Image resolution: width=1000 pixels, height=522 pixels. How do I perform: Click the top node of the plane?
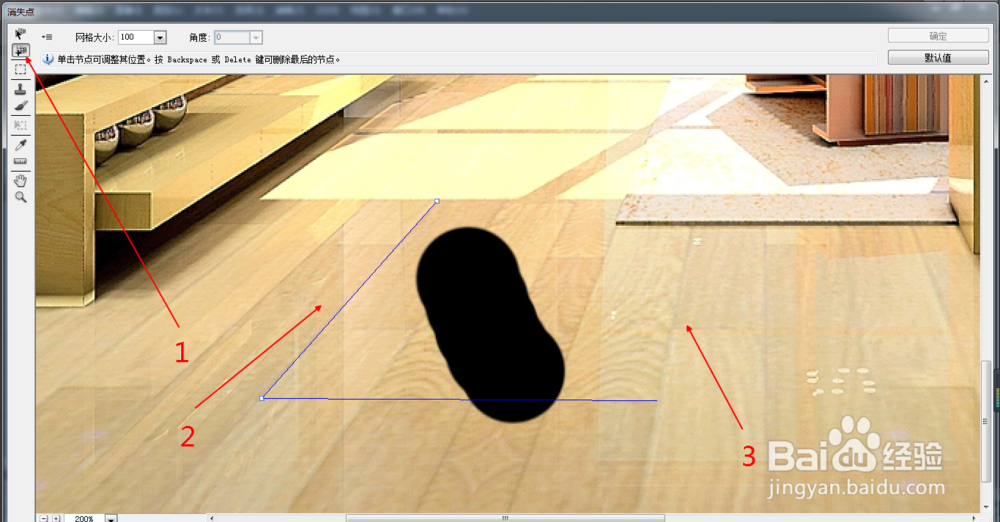(x=437, y=201)
